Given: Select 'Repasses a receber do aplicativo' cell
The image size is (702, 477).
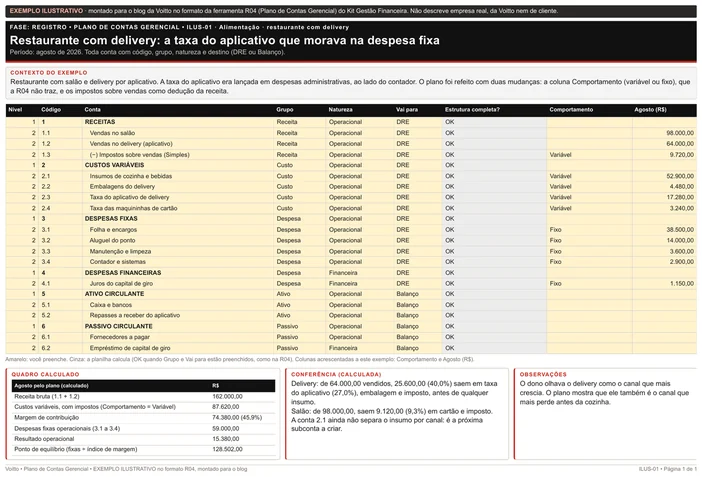Looking at the screenshot, I should tap(135, 316).
